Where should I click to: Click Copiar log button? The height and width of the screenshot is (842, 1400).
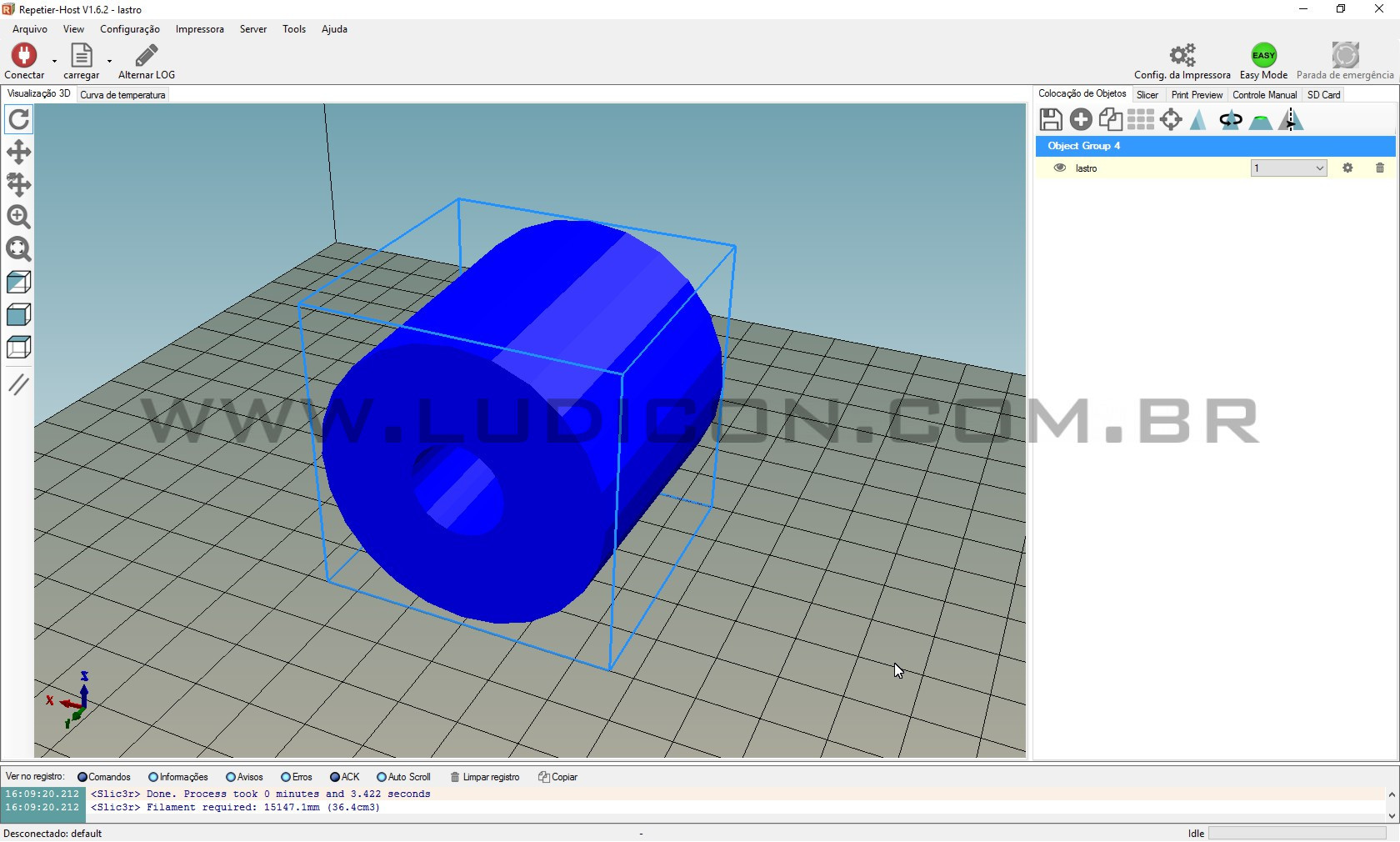point(558,777)
